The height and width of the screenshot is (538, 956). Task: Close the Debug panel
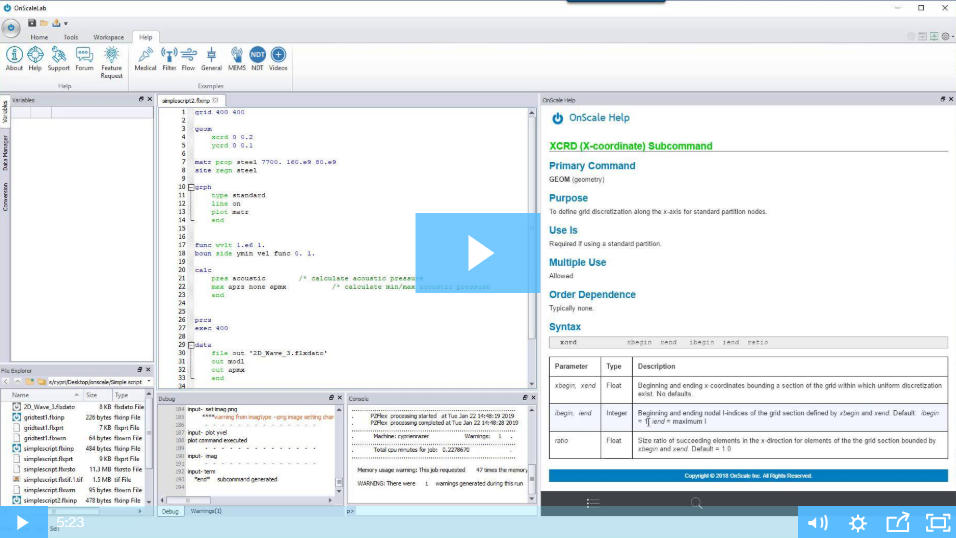(340, 398)
